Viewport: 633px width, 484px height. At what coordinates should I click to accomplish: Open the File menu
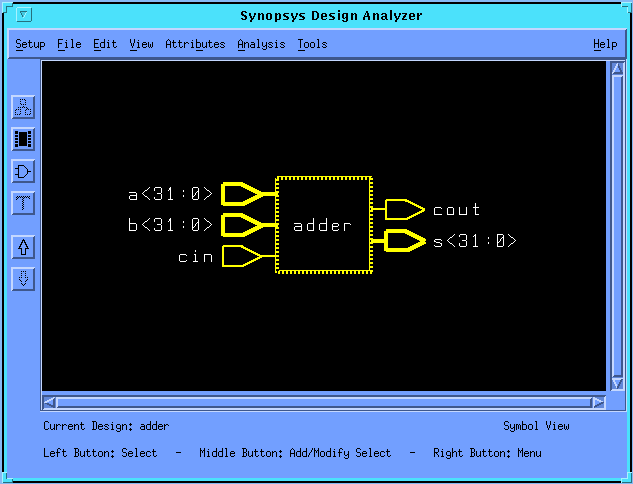pyautogui.click(x=69, y=44)
